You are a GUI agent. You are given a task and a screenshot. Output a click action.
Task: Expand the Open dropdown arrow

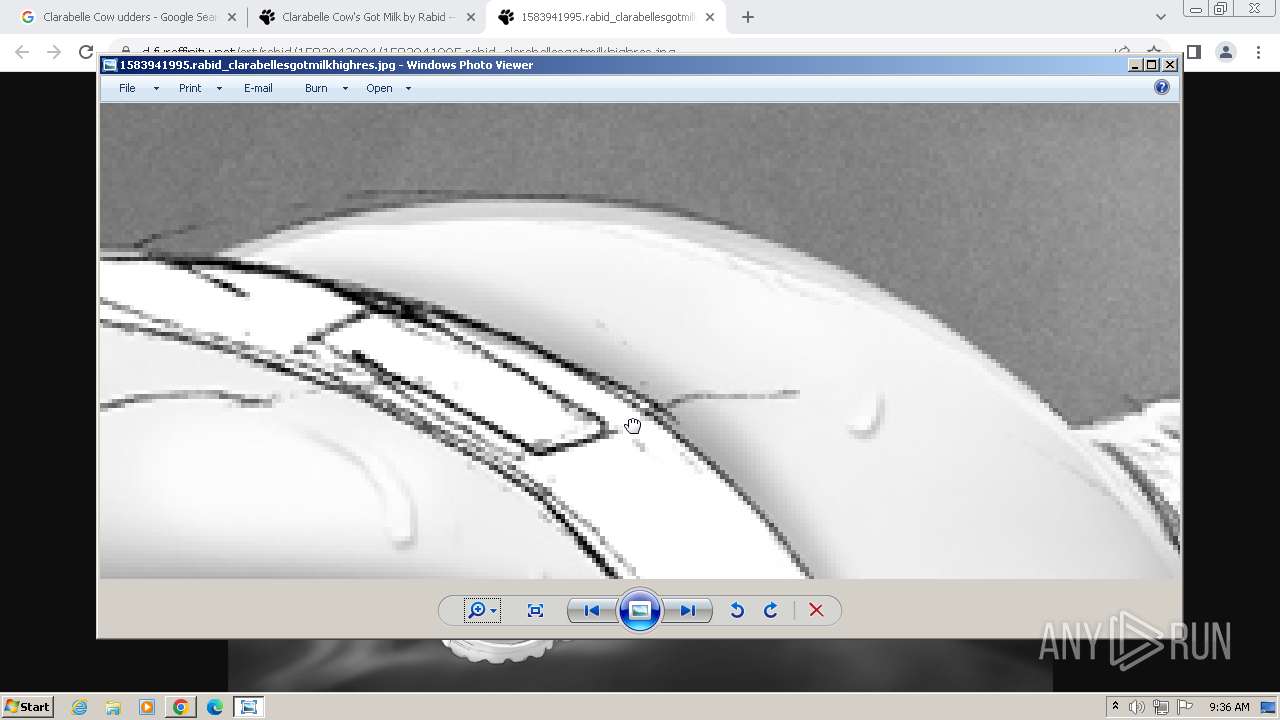[408, 89]
